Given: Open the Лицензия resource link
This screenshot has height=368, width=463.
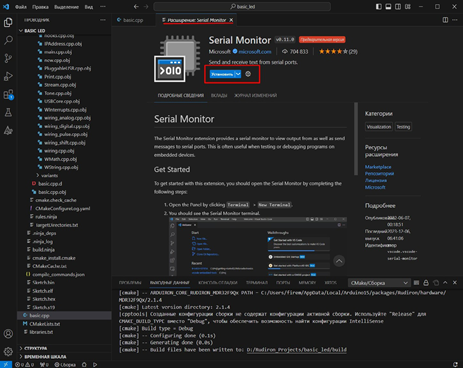Looking at the screenshot, I should point(376,180).
